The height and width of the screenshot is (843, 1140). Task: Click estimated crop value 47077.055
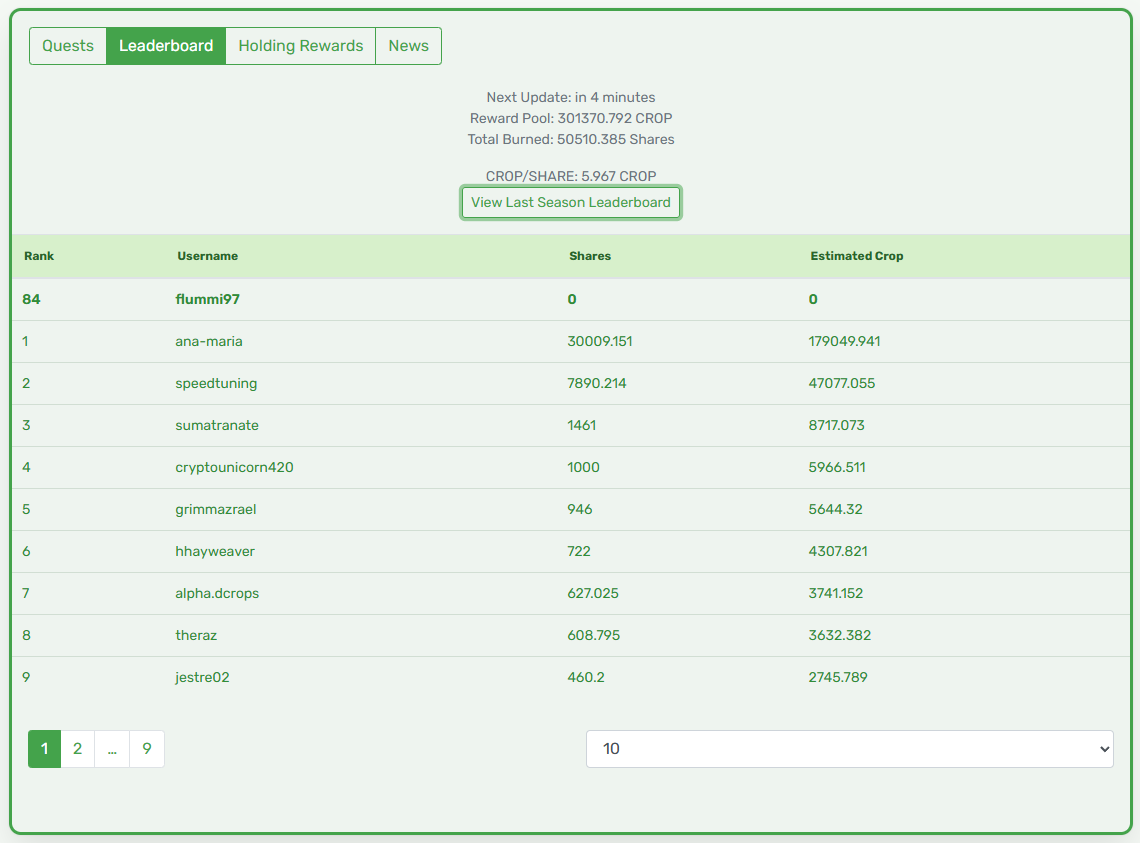point(842,383)
